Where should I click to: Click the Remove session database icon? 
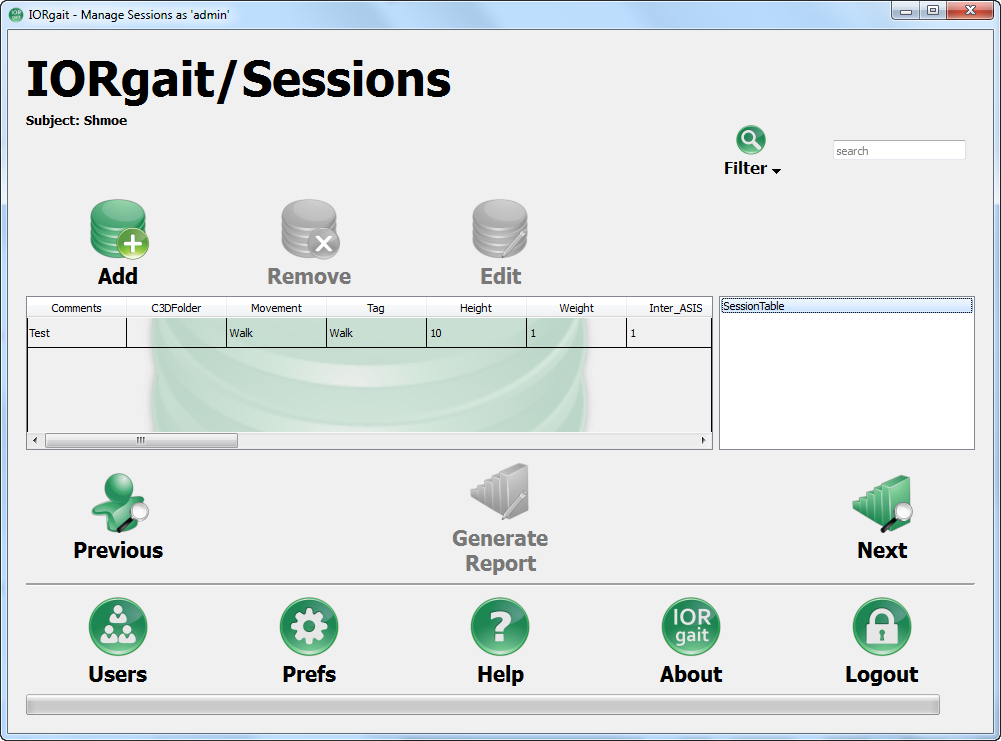coord(310,229)
